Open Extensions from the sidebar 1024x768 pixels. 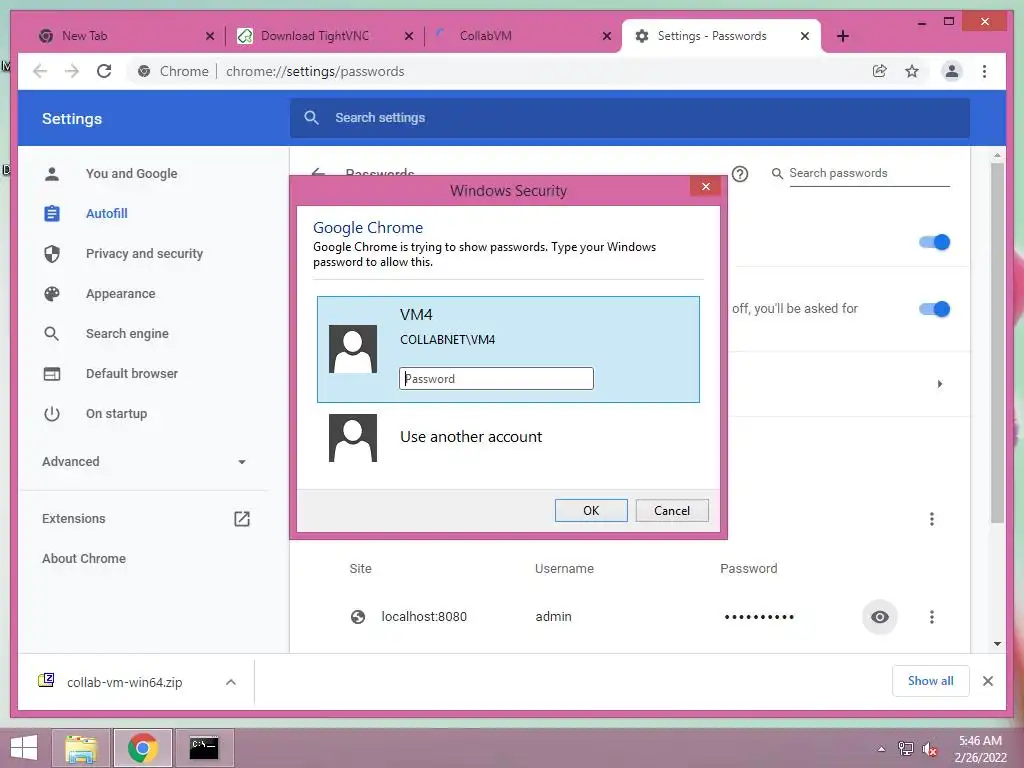[x=73, y=519]
